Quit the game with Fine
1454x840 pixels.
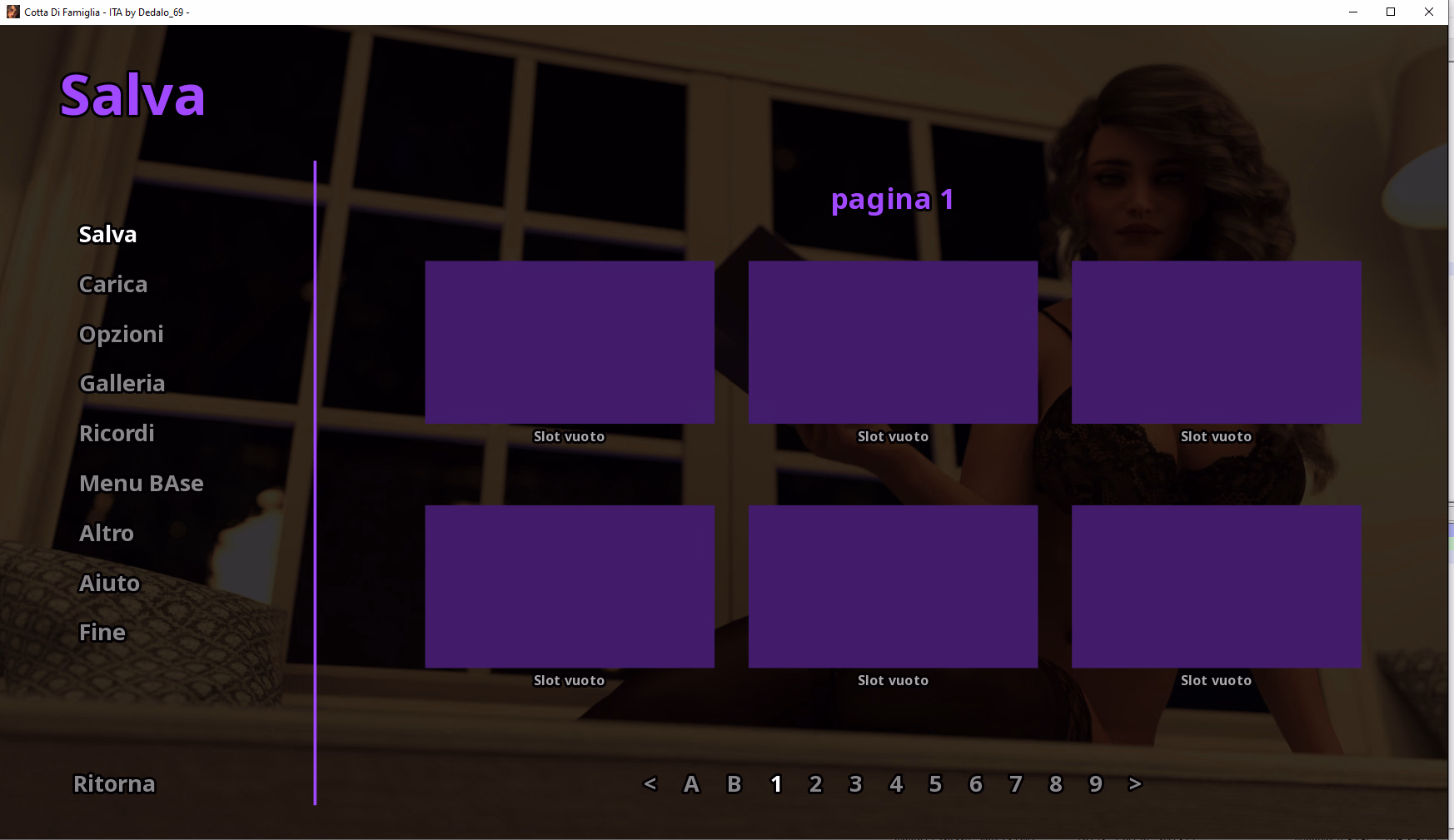(x=102, y=633)
